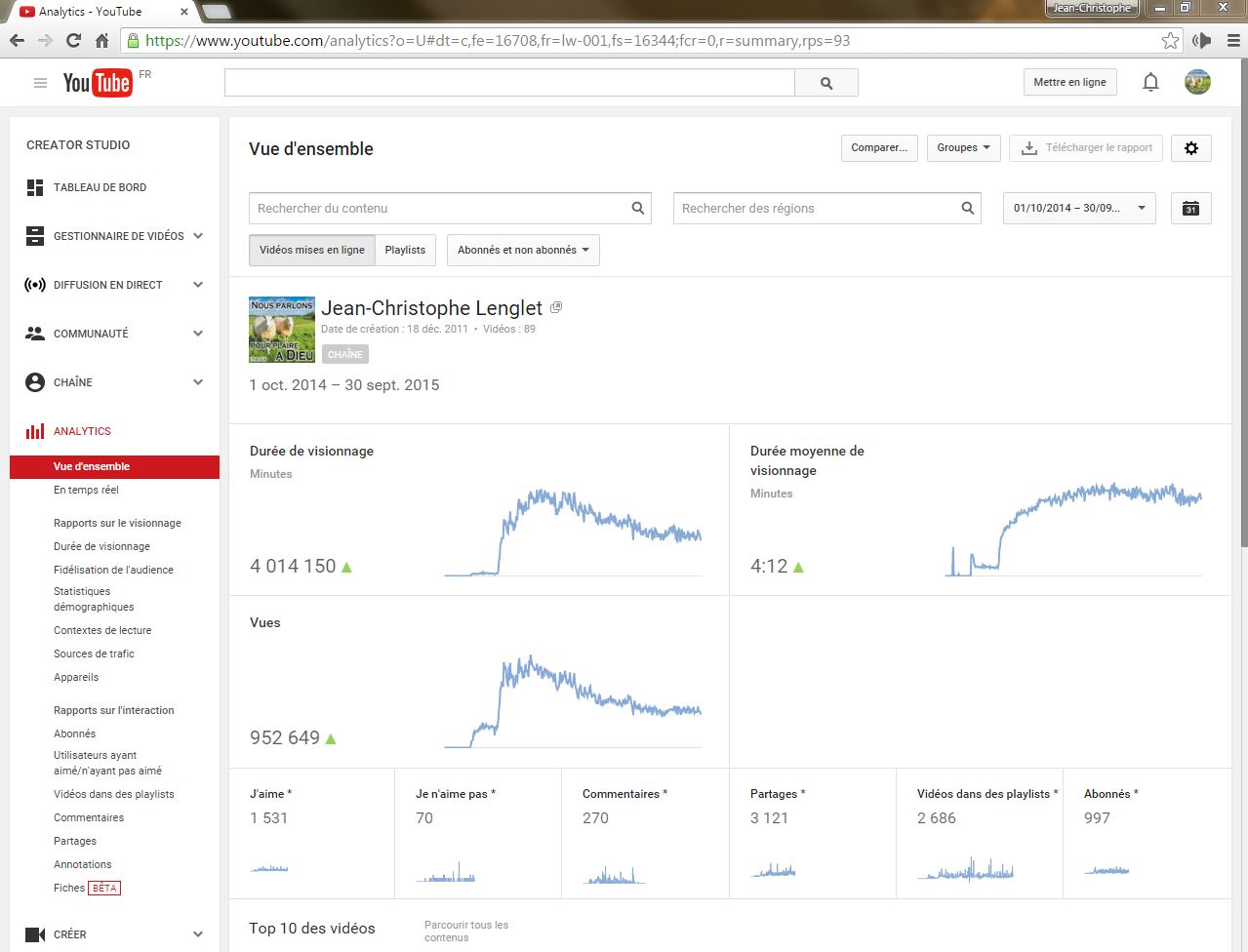Open the date range dropdown
1248x952 pixels.
(1079, 208)
